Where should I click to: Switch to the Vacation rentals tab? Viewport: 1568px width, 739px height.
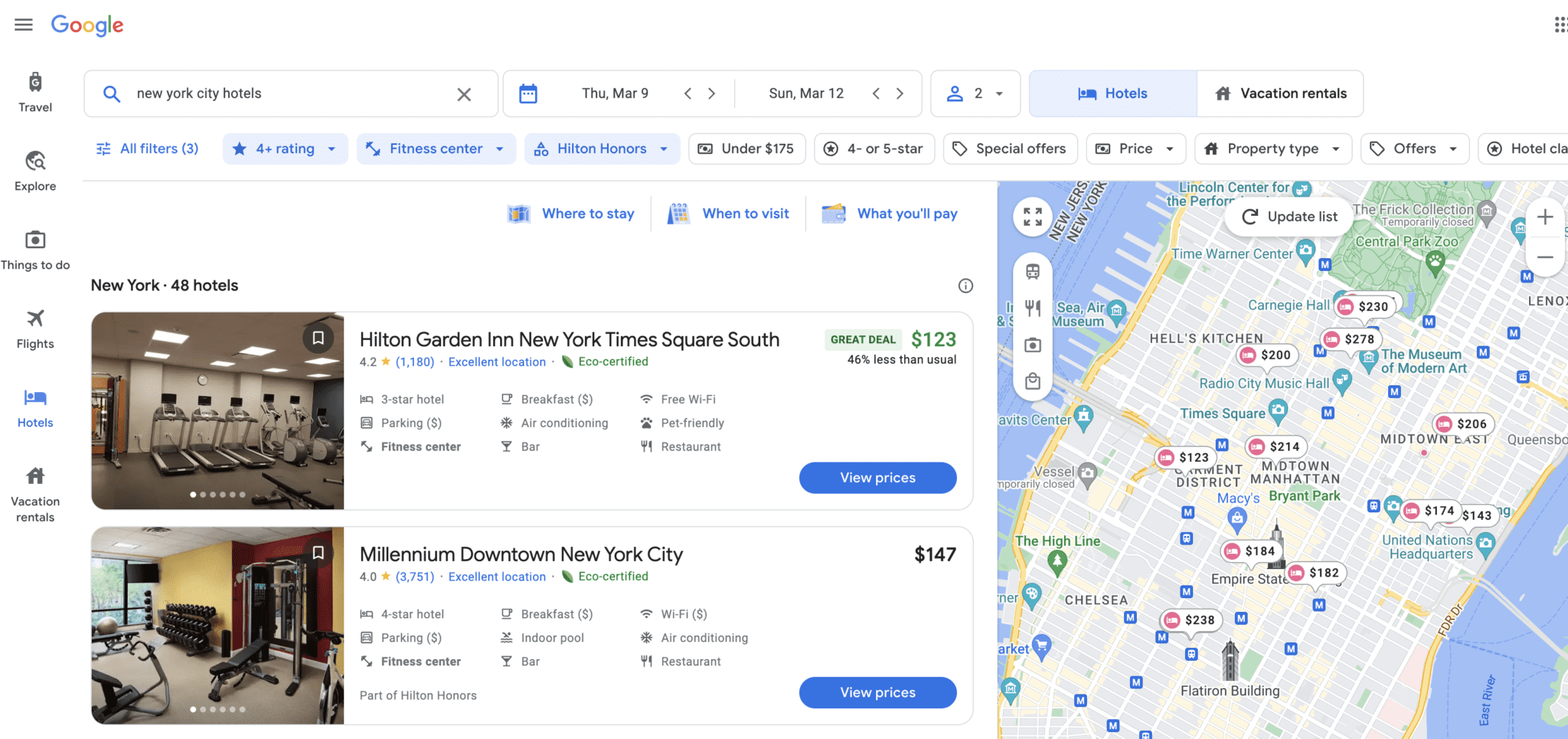pos(1280,93)
